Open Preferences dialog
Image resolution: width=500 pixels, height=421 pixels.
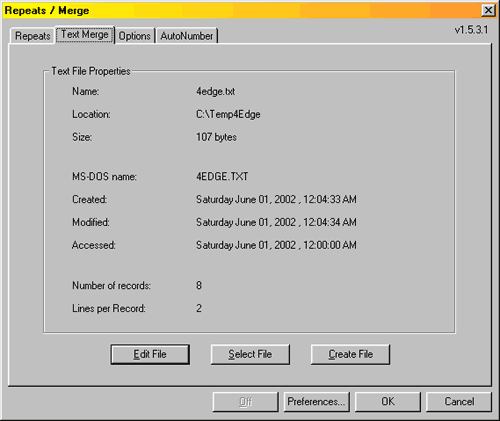[x=316, y=402]
